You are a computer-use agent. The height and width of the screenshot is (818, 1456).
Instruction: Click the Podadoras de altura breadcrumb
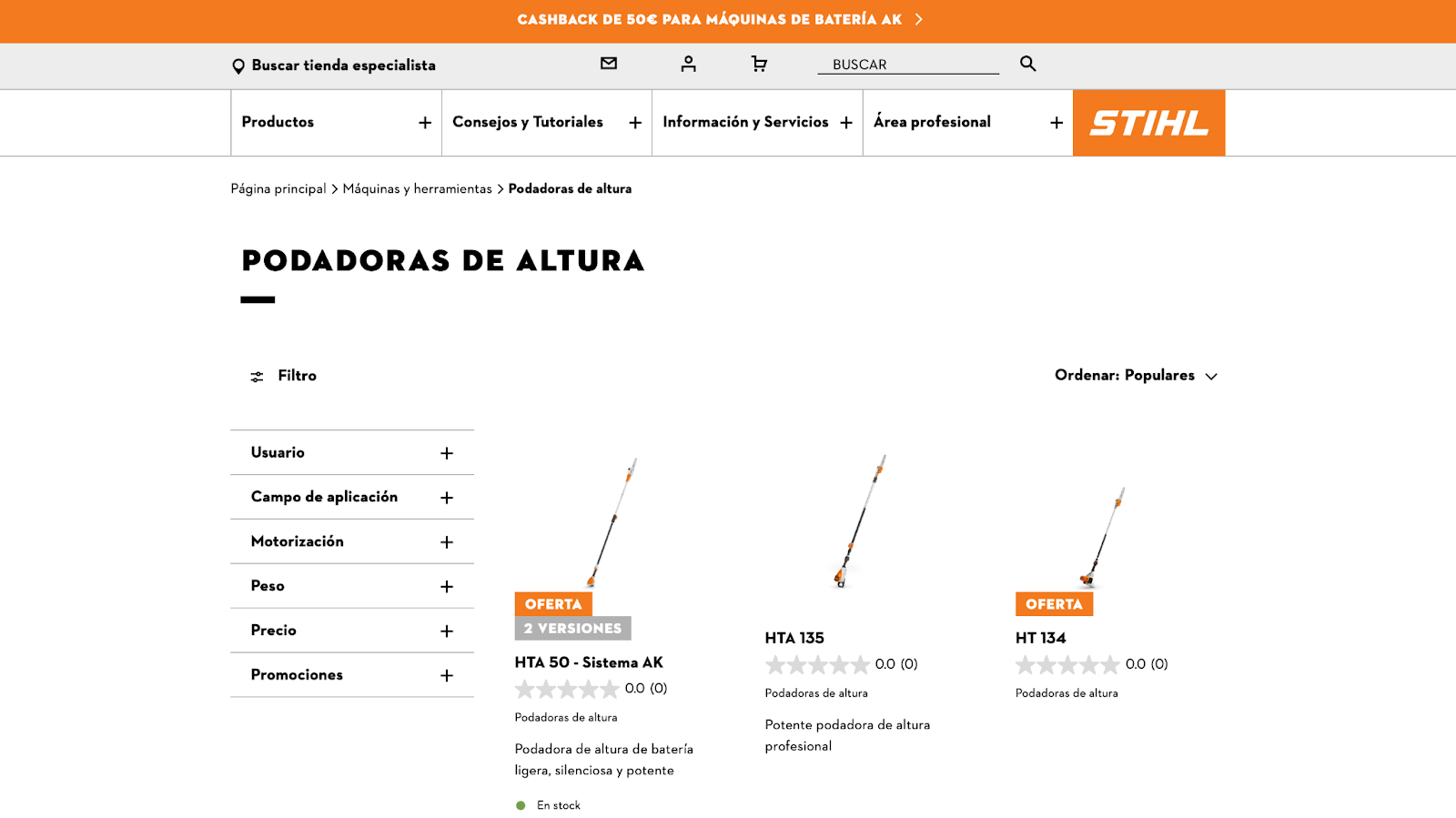pyautogui.click(x=570, y=189)
